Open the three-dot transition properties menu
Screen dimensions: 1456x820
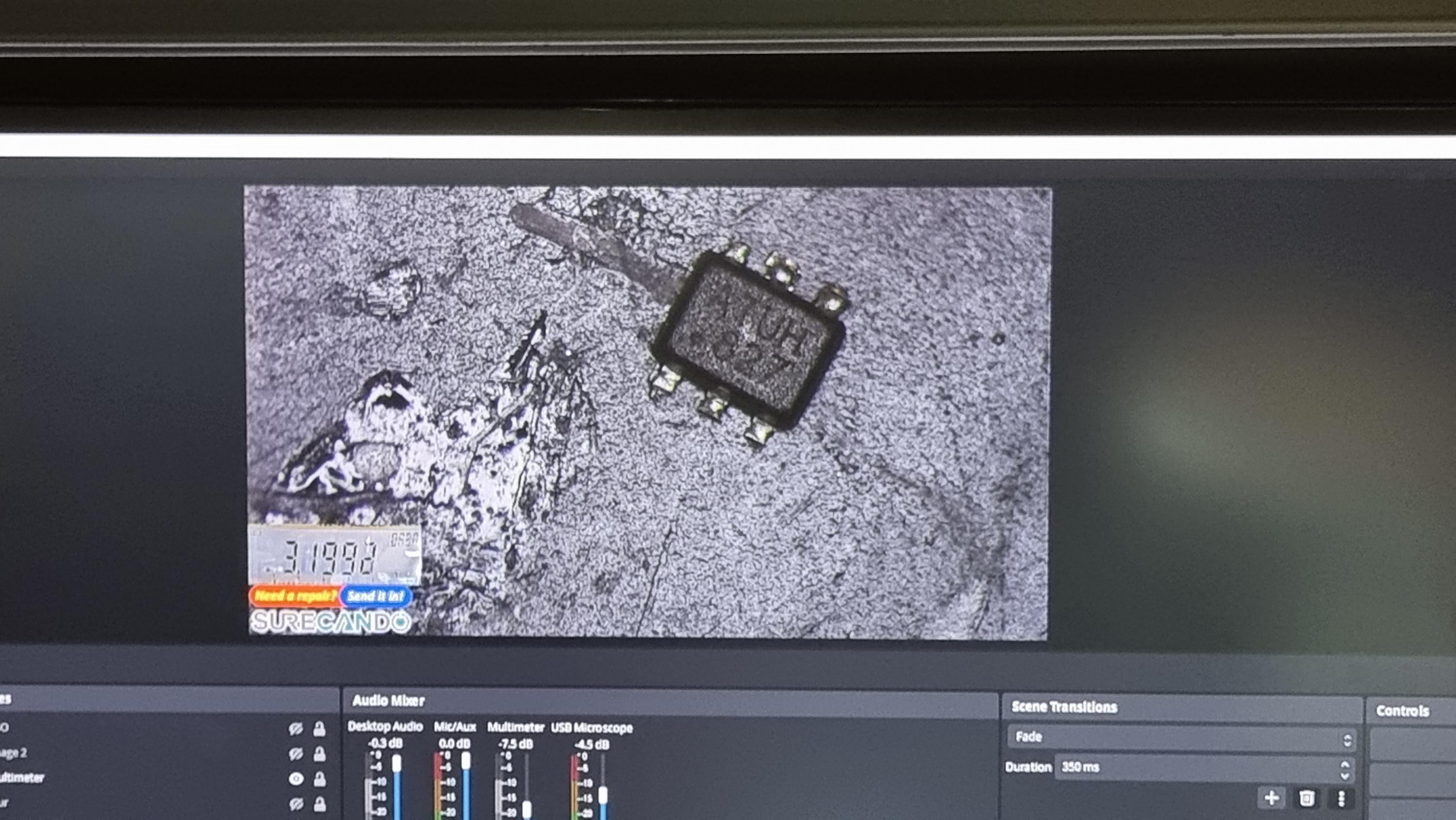click(x=1341, y=799)
